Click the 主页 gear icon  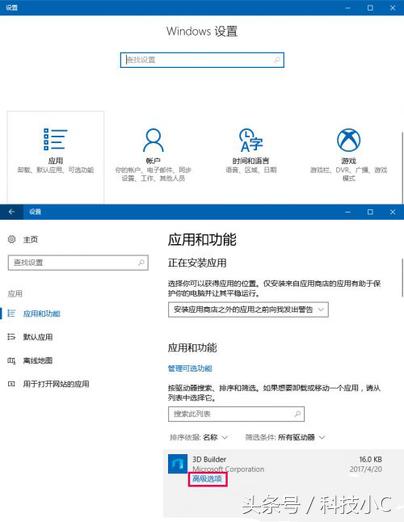(x=12, y=239)
